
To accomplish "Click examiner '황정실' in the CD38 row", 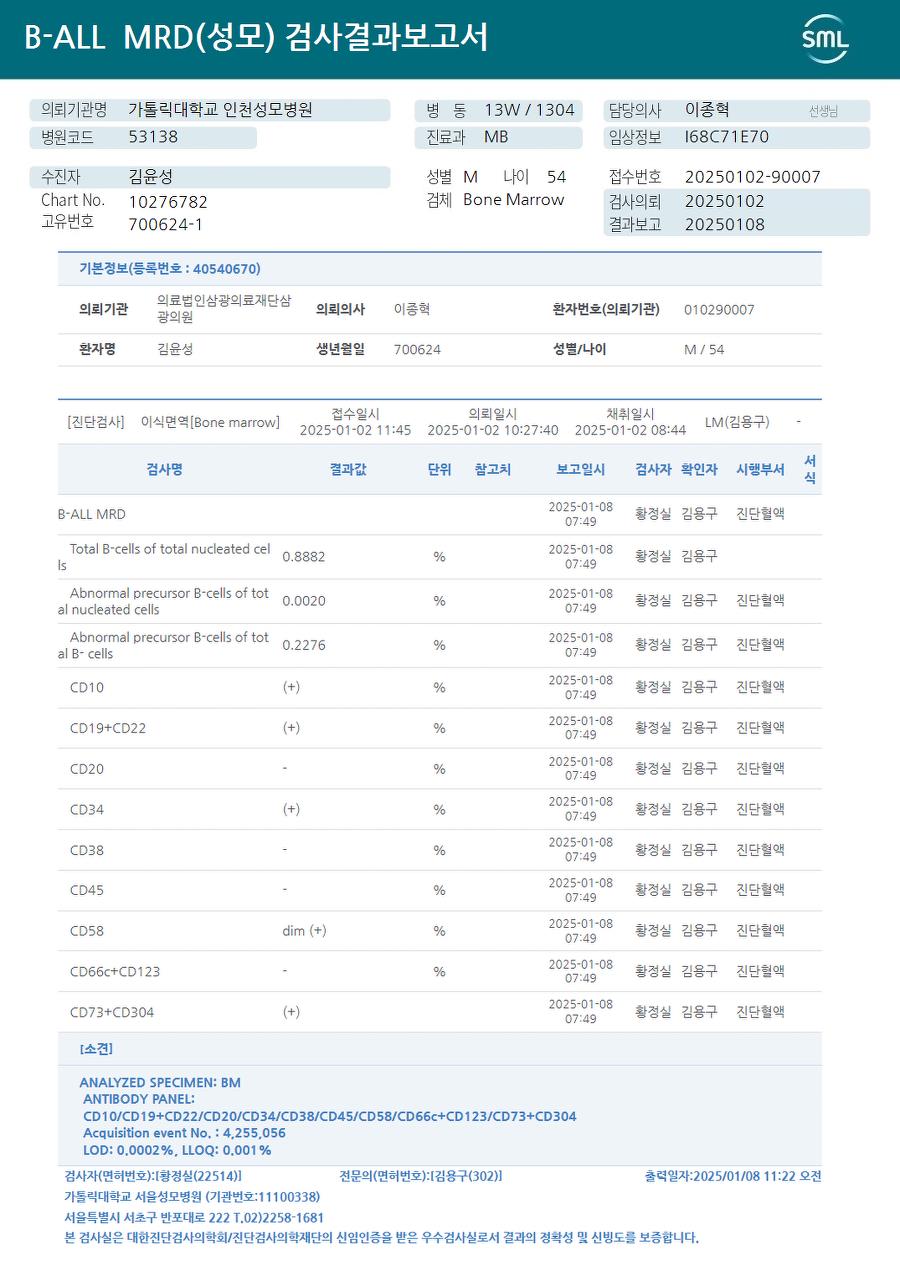I will (x=653, y=850).
